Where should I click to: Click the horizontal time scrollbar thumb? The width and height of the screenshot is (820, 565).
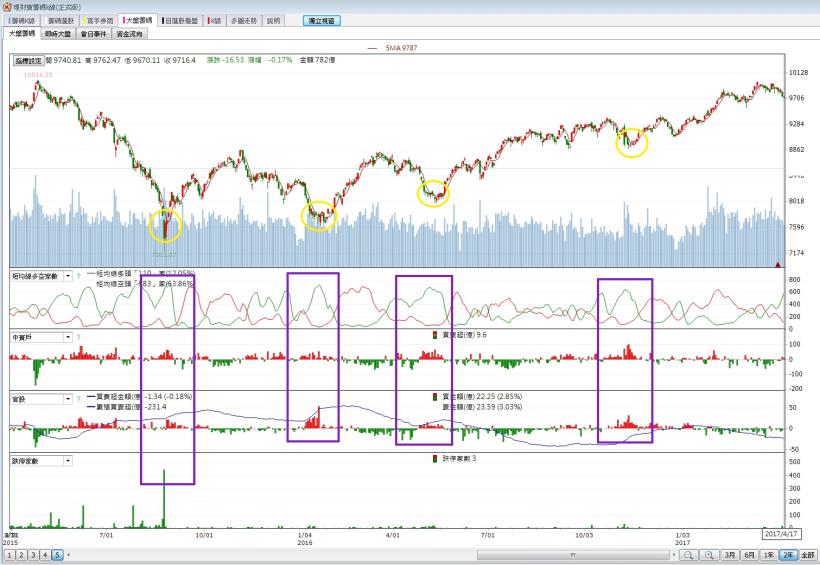click(x=573, y=555)
